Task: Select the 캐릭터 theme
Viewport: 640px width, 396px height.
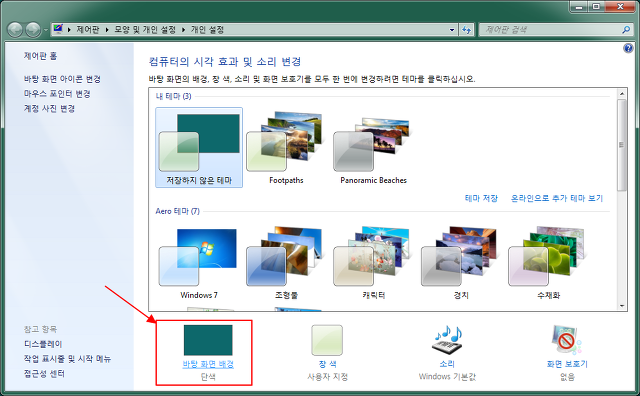Action: coord(373,263)
